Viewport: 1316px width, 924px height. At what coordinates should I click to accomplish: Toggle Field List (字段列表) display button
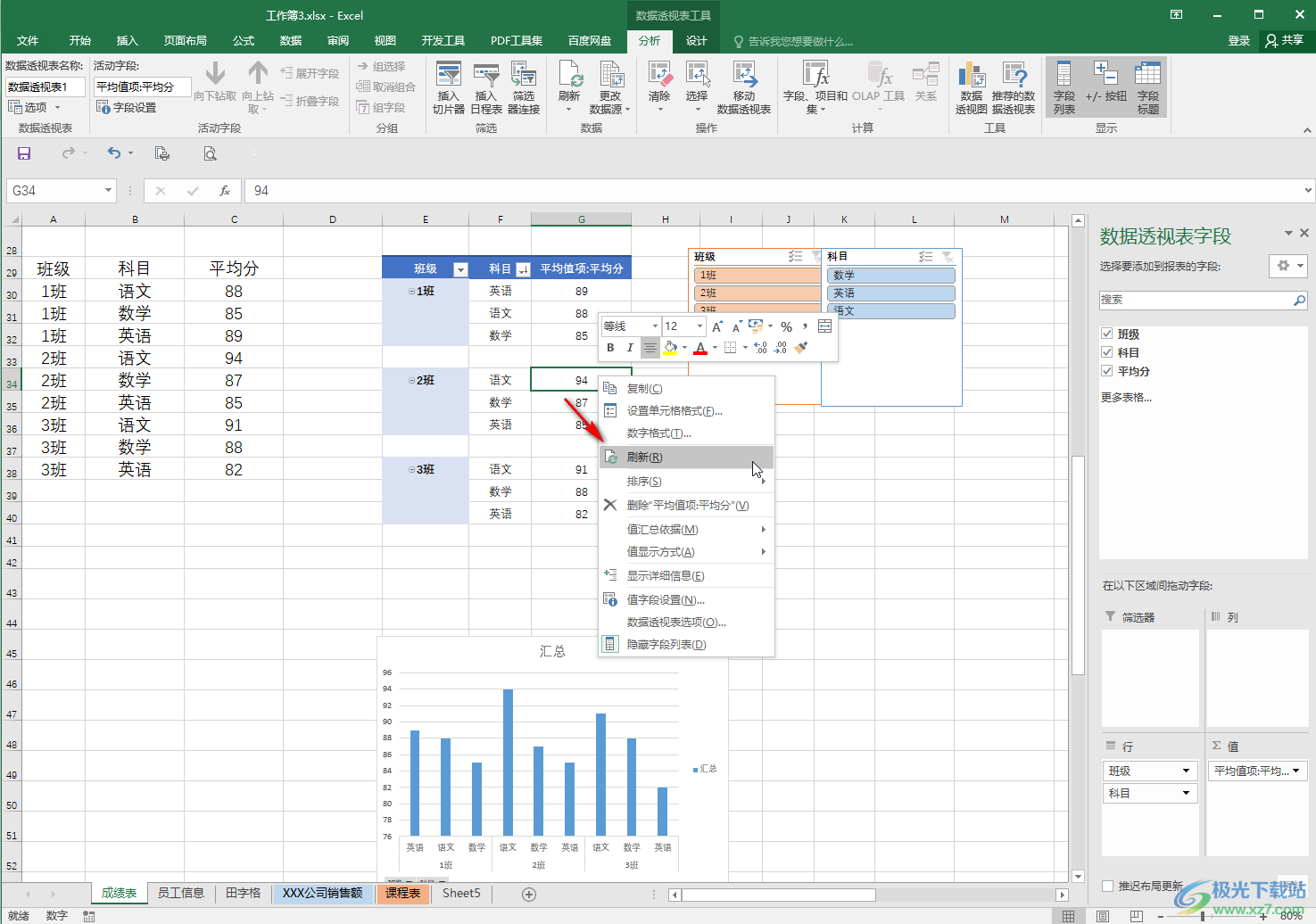click(x=1064, y=88)
